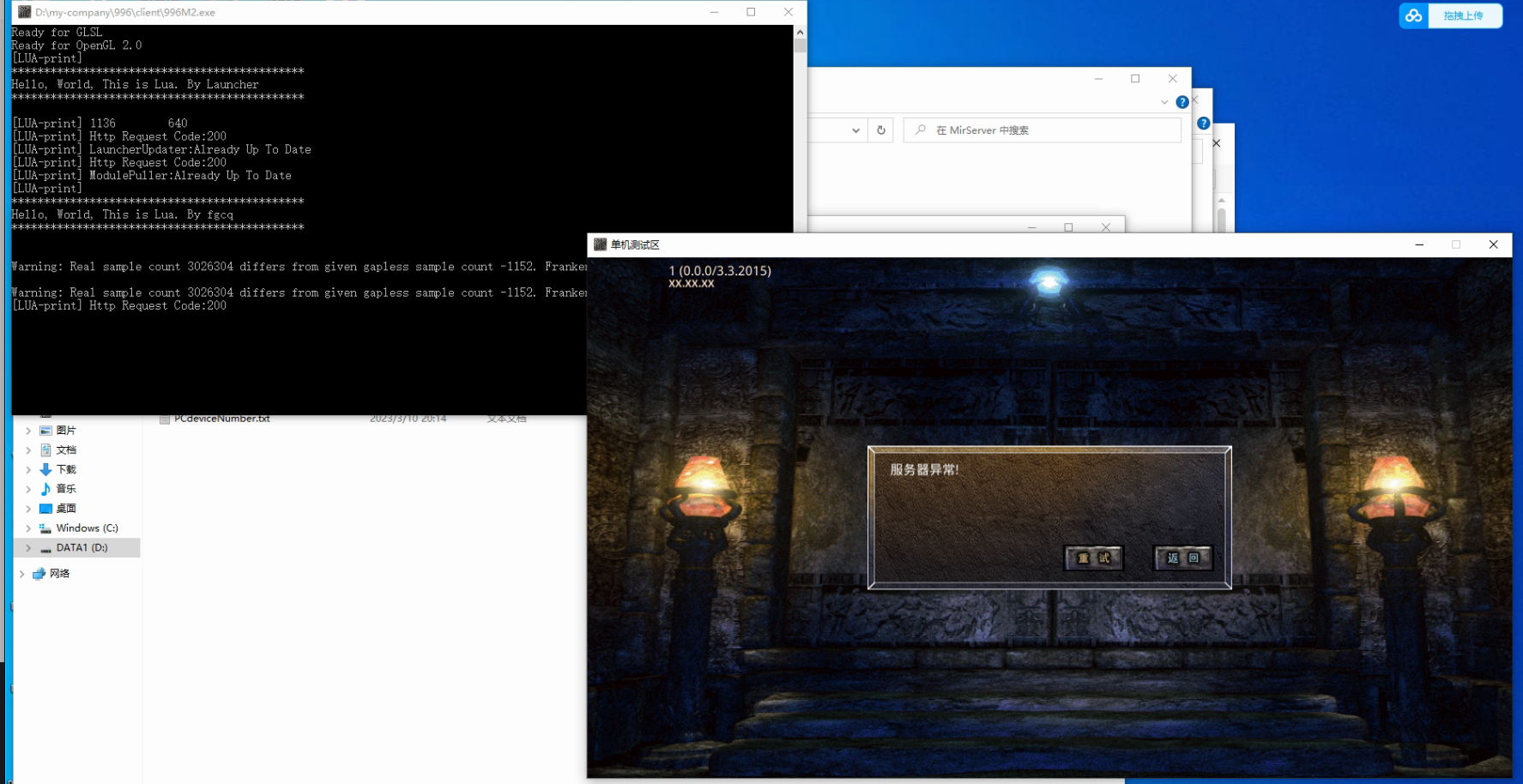Select the 文档 folder in the sidebar
Image resolution: width=1523 pixels, height=784 pixels.
click(x=66, y=450)
